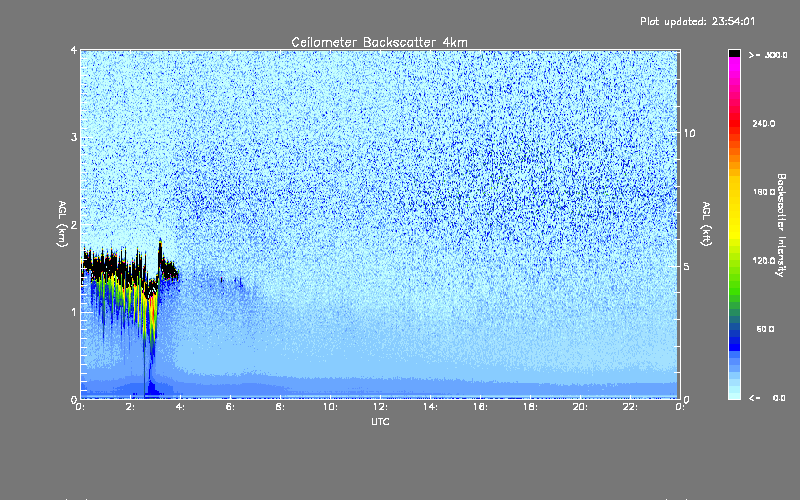Click the green section of the colorbar
This screenshot has height=500, width=800.
pyautogui.click(x=734, y=281)
